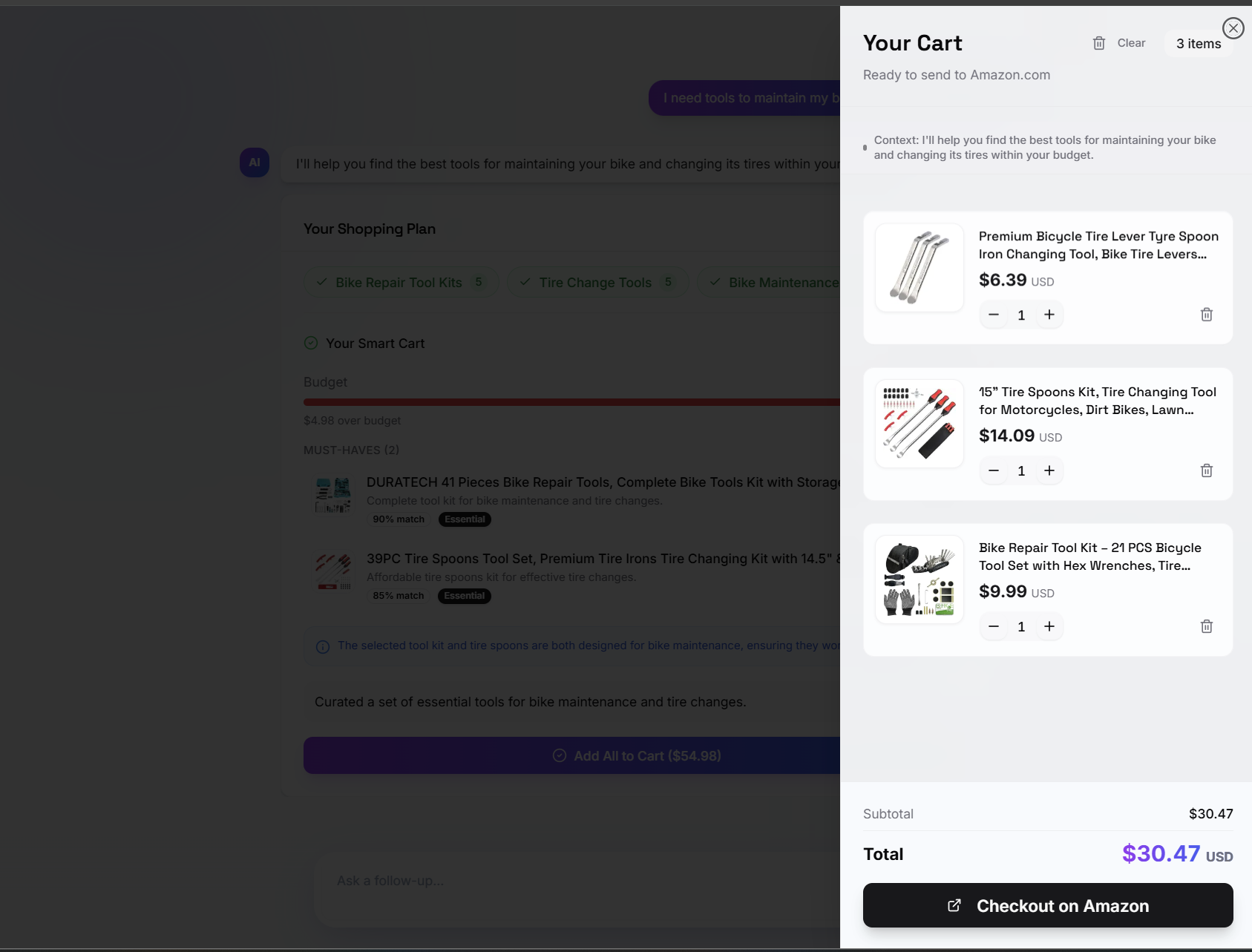
Task: Click the Ask a follow-up input field
Action: click(x=520, y=881)
